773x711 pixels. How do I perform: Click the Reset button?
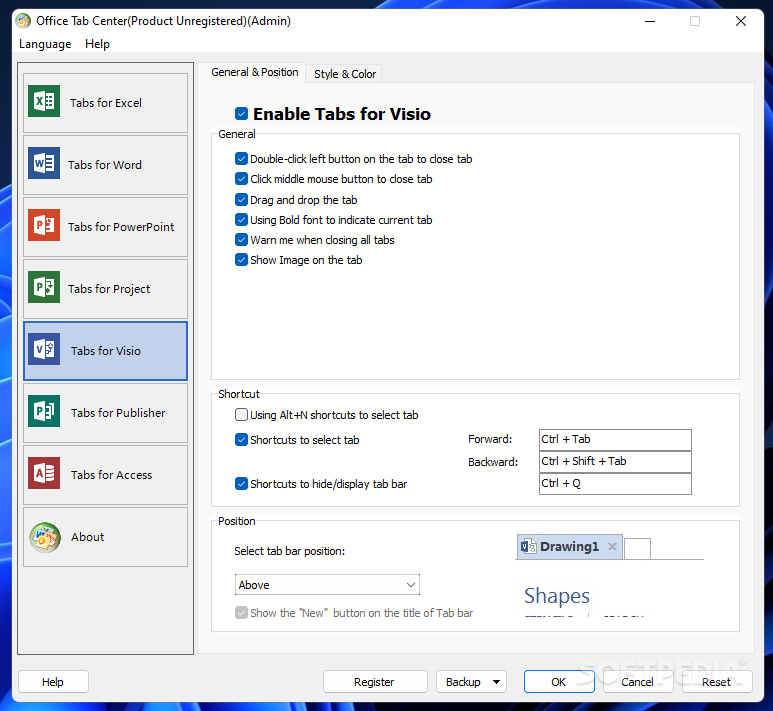coord(716,682)
